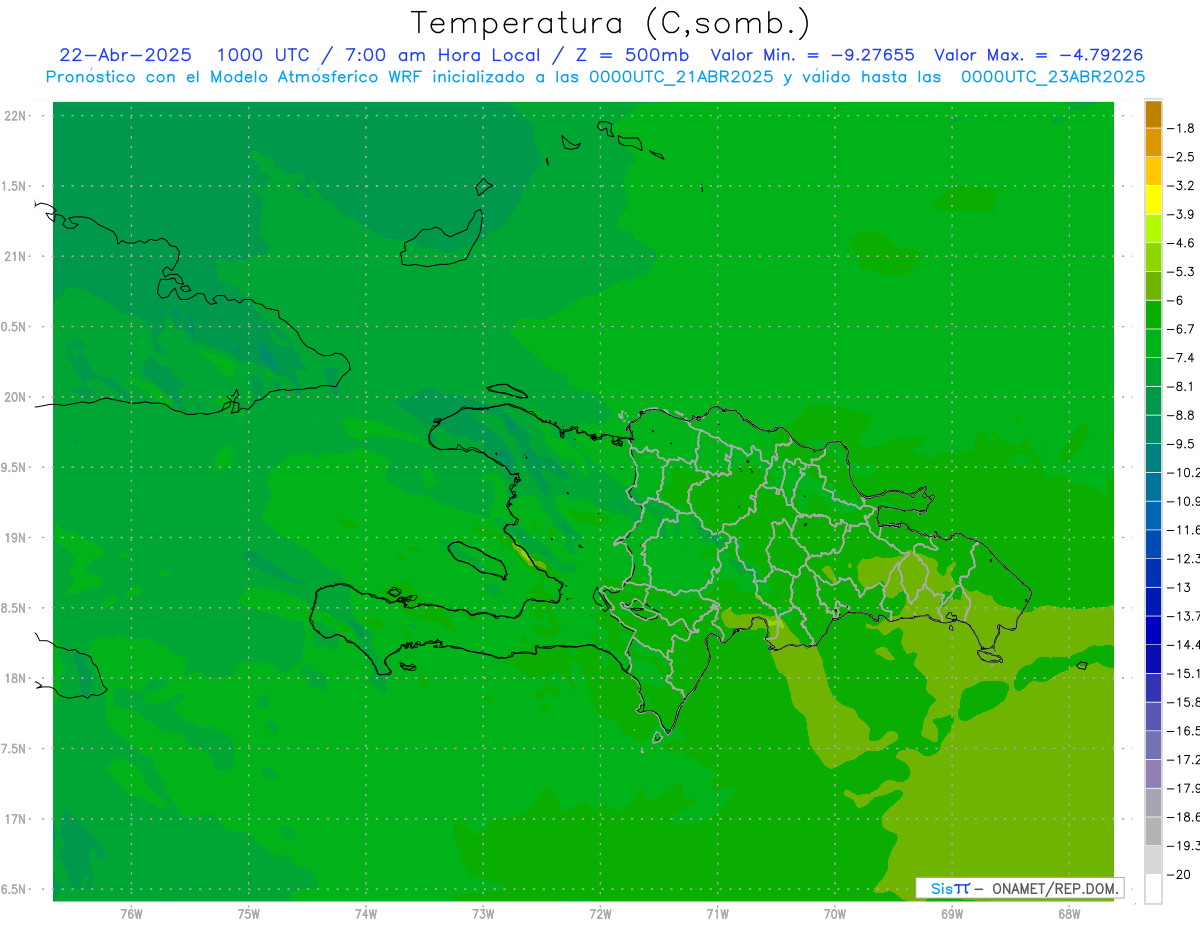Pick the white bottom swatch below -20
The image size is (1200, 927).
pyautogui.click(x=1153, y=889)
